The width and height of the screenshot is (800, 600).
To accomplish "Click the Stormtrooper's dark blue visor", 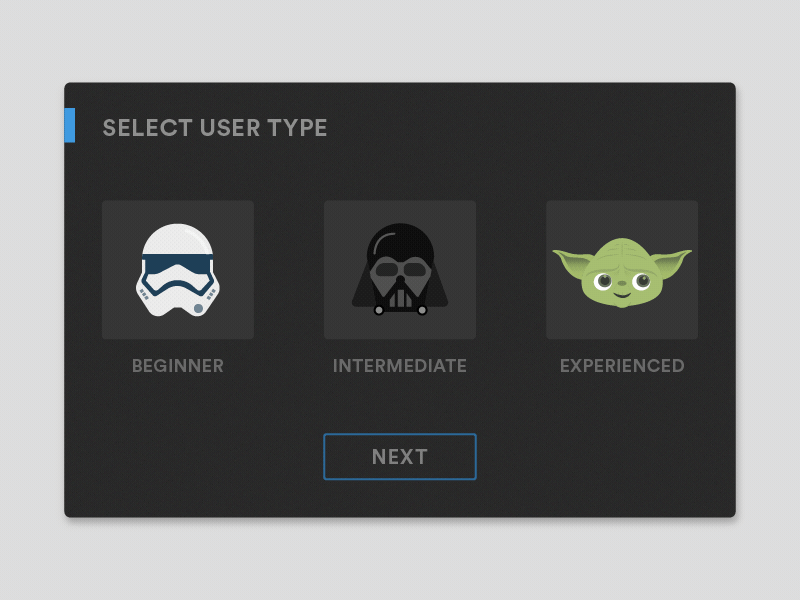I will tap(178, 263).
